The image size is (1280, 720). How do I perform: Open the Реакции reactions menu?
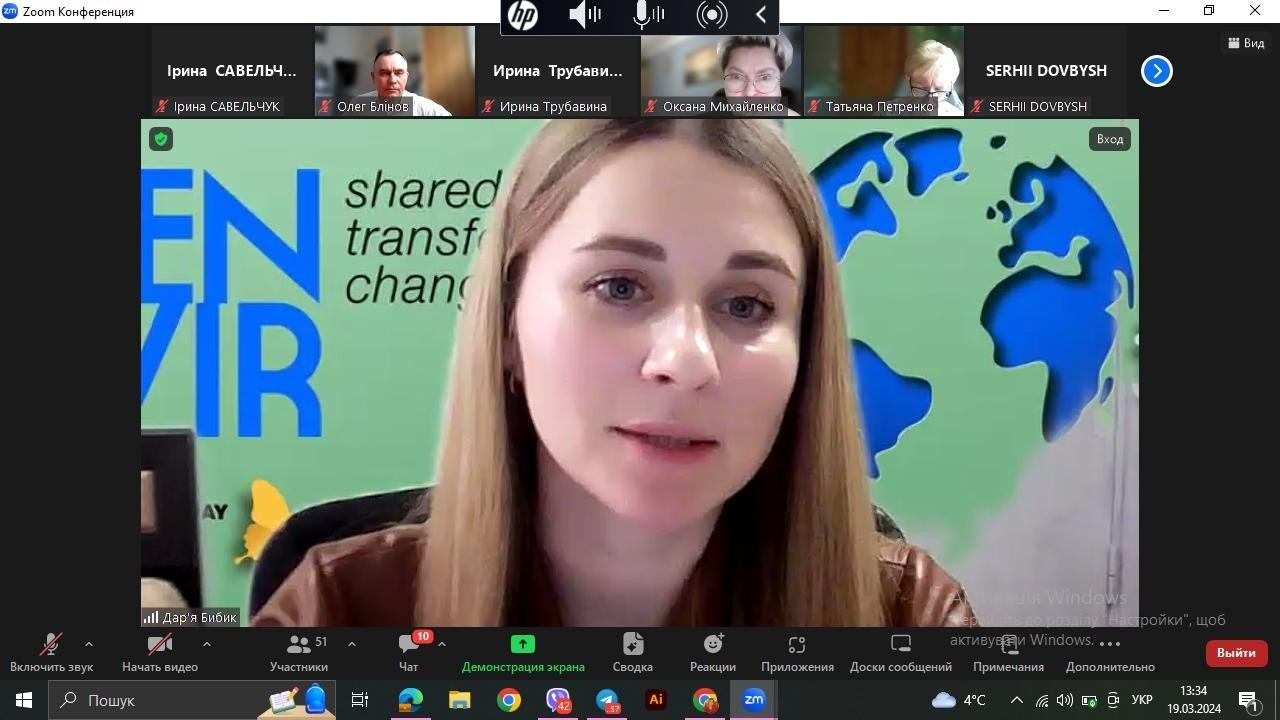tap(713, 653)
